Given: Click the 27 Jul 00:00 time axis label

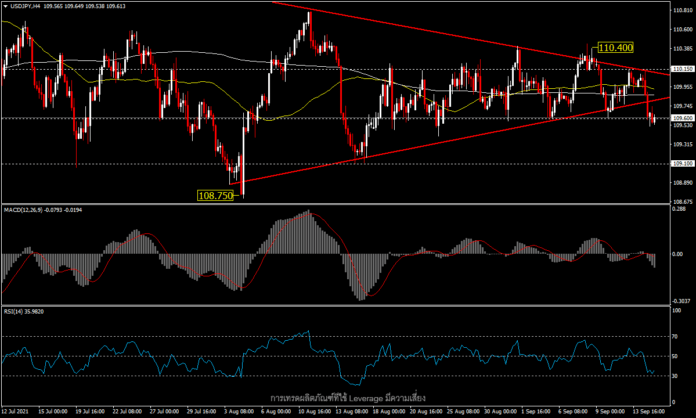Looking at the screenshot, I should point(164,412).
